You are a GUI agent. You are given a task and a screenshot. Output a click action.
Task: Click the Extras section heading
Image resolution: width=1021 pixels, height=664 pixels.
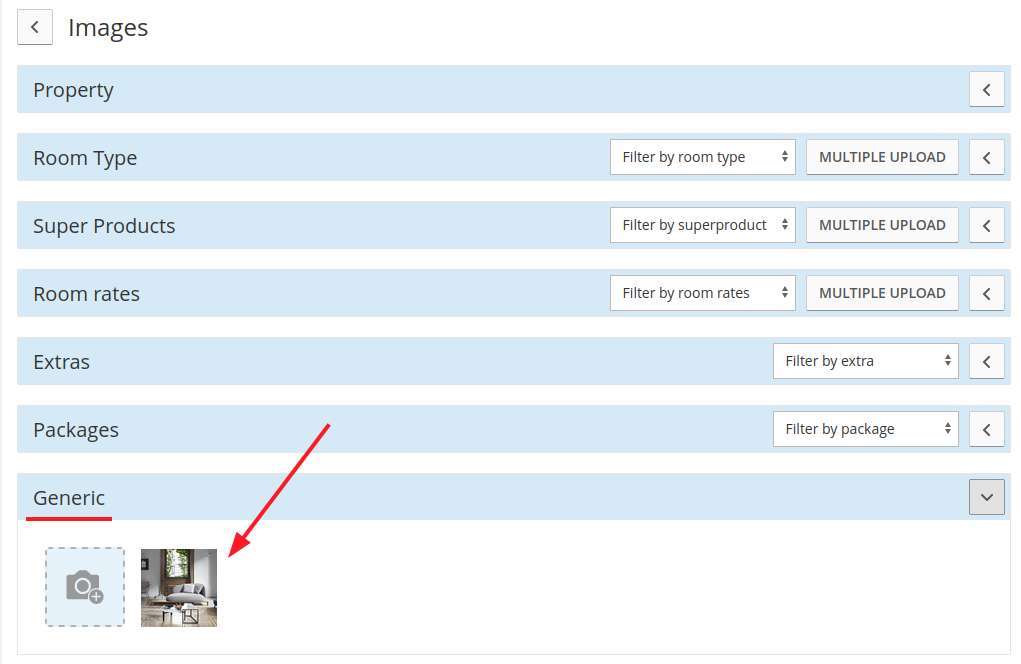(62, 362)
